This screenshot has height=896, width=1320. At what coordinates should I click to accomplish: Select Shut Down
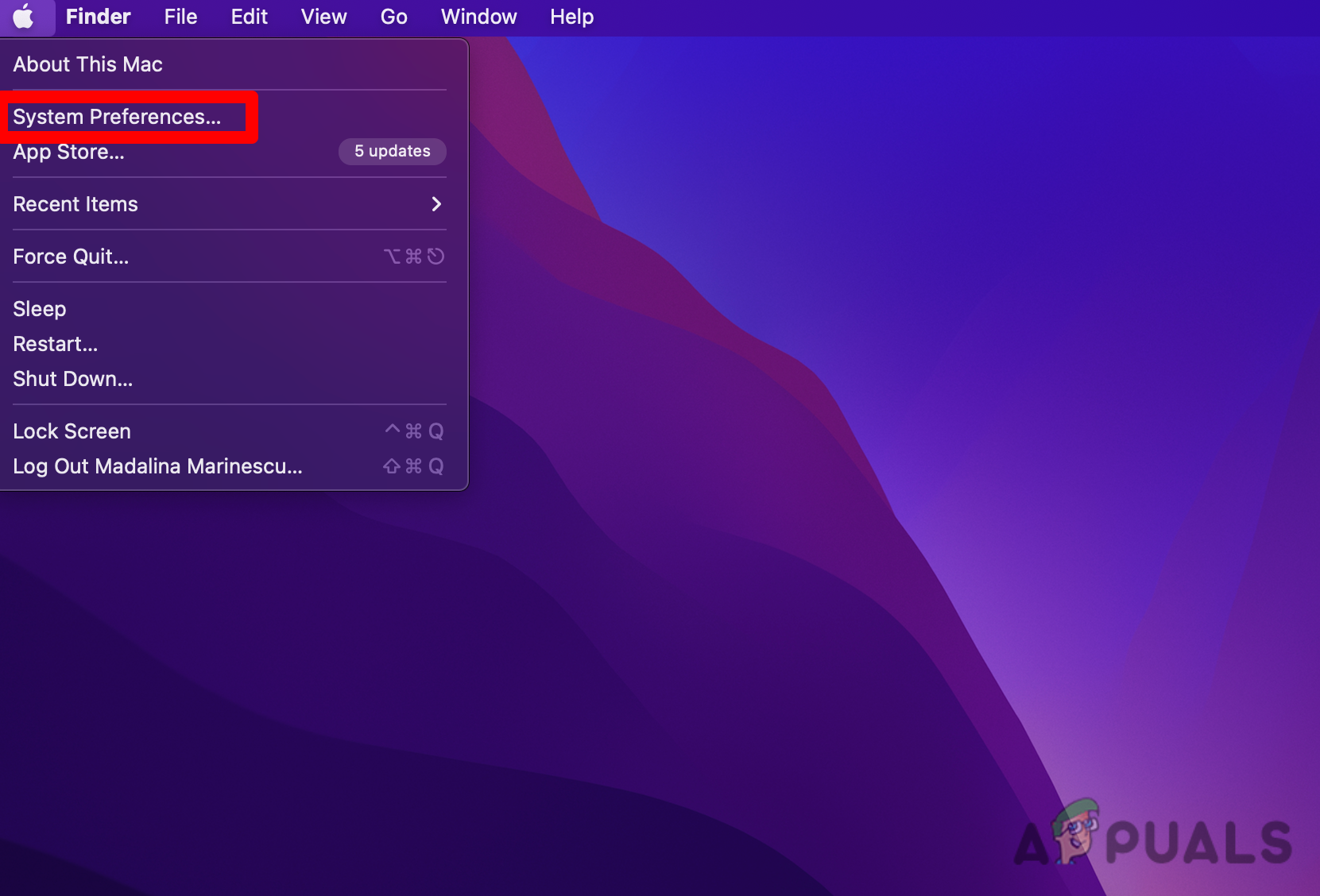click(x=72, y=379)
